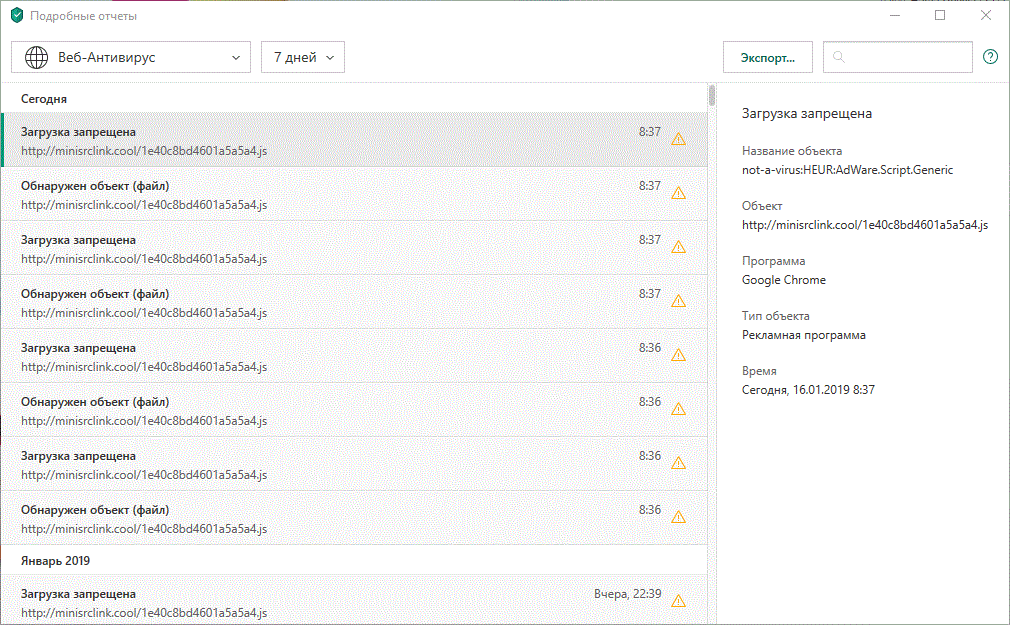Viewport: 1010px width, 625px height.
Task: Click warning triangle on first Обнаружен объект entry
Action: (678, 193)
